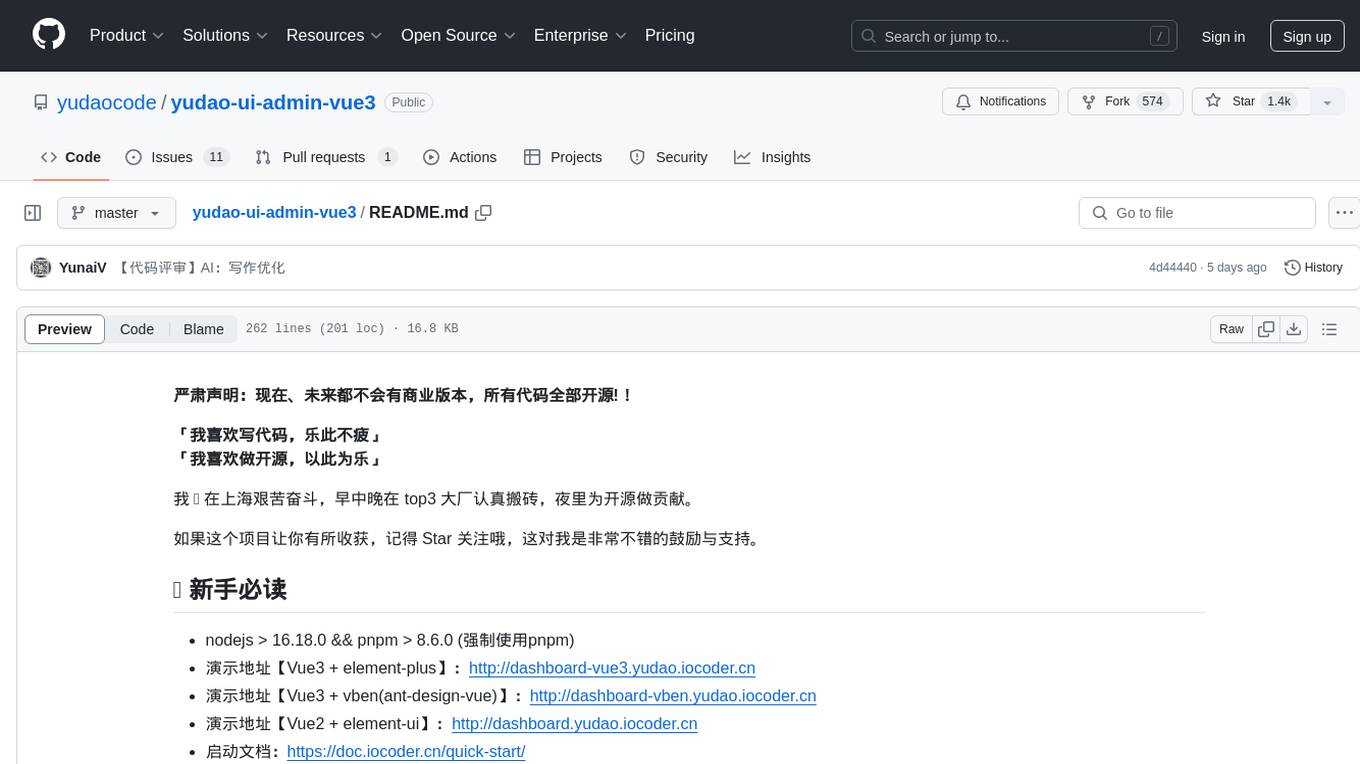
Task: Select the Blame view
Action: tap(203, 329)
